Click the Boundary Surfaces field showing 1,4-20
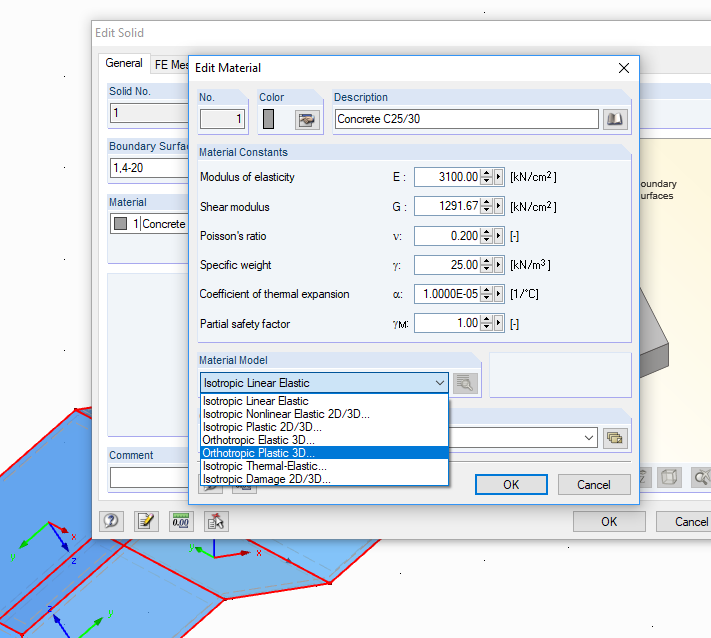This screenshot has width=711, height=638. coord(149,168)
